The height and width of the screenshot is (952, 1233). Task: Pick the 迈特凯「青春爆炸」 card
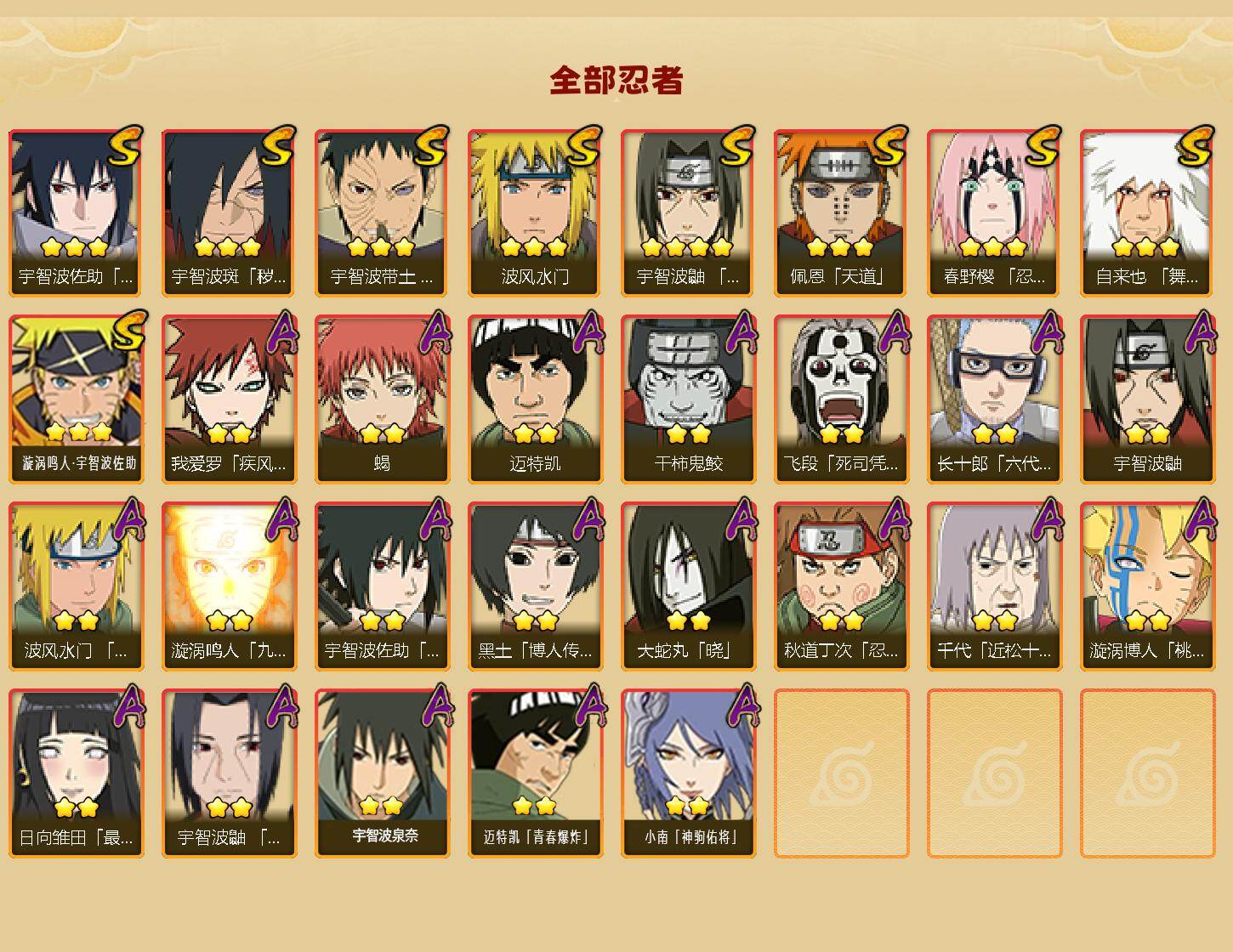(535, 773)
